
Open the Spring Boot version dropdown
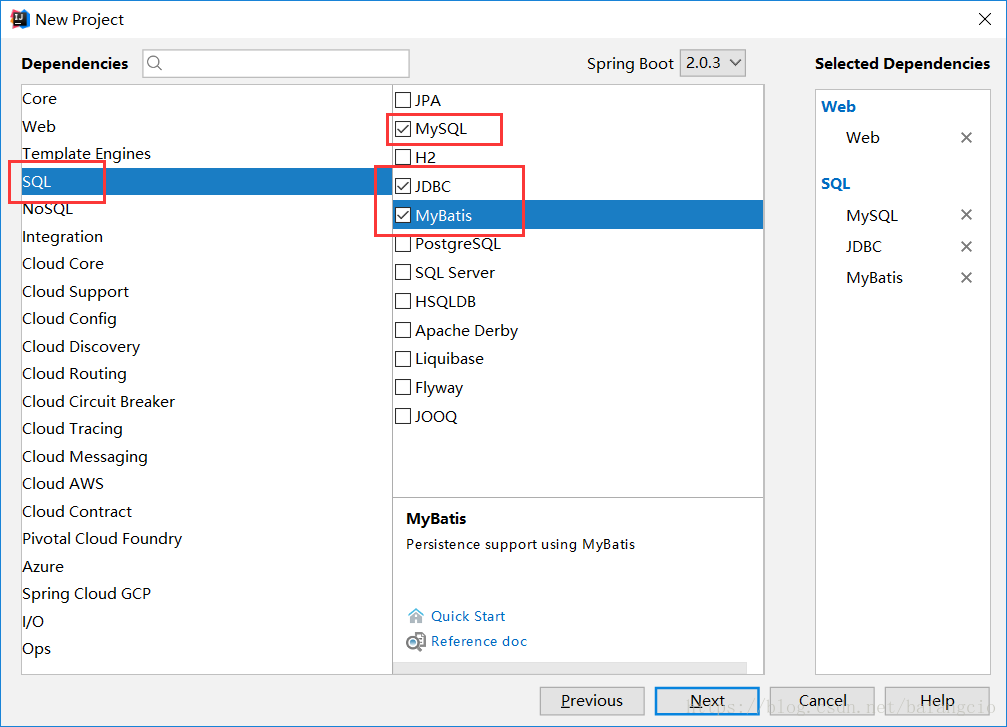pyautogui.click(x=713, y=63)
